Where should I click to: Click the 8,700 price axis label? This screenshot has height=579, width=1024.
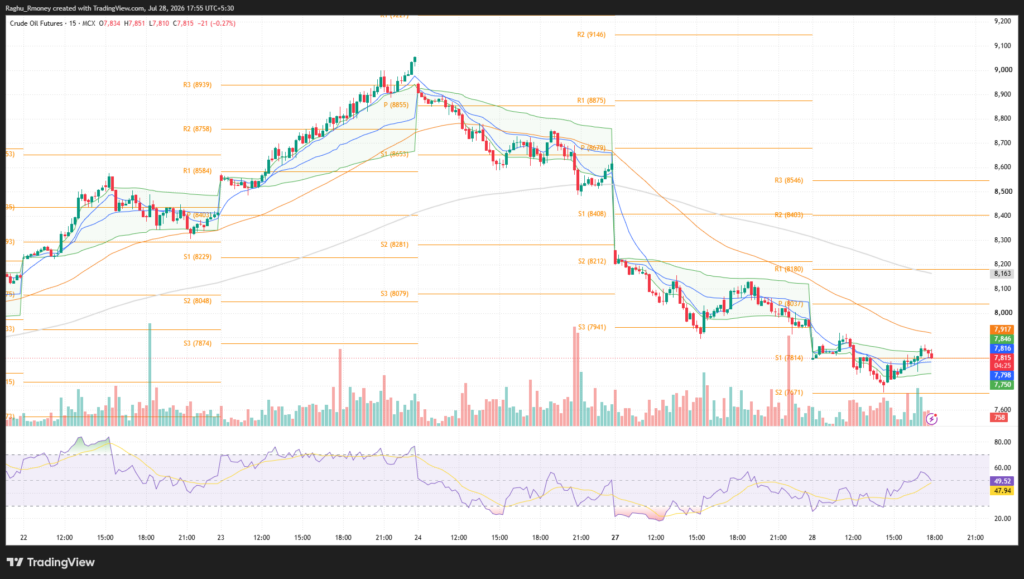click(1002, 143)
